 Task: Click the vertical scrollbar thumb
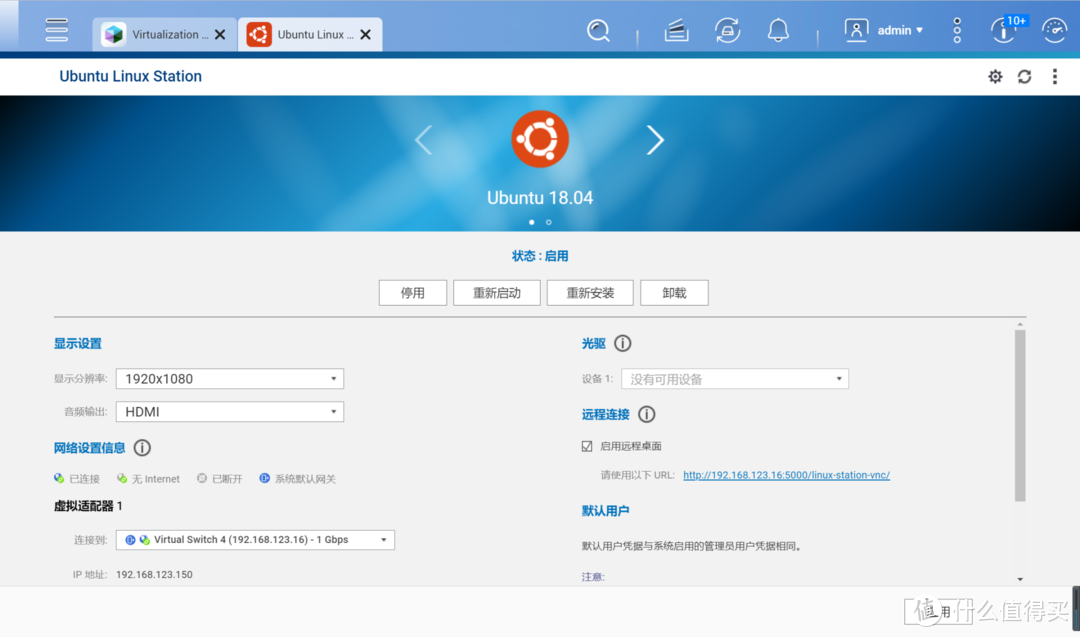click(x=1020, y=416)
